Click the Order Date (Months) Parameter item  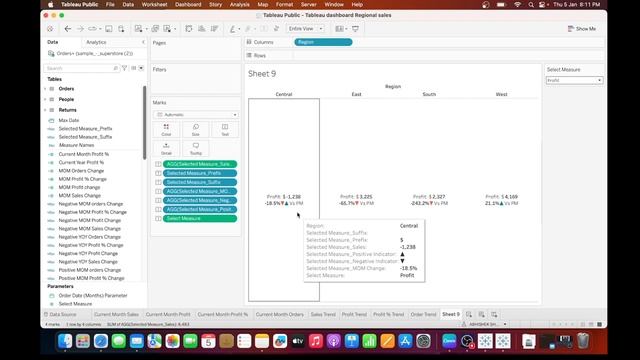(x=93, y=296)
